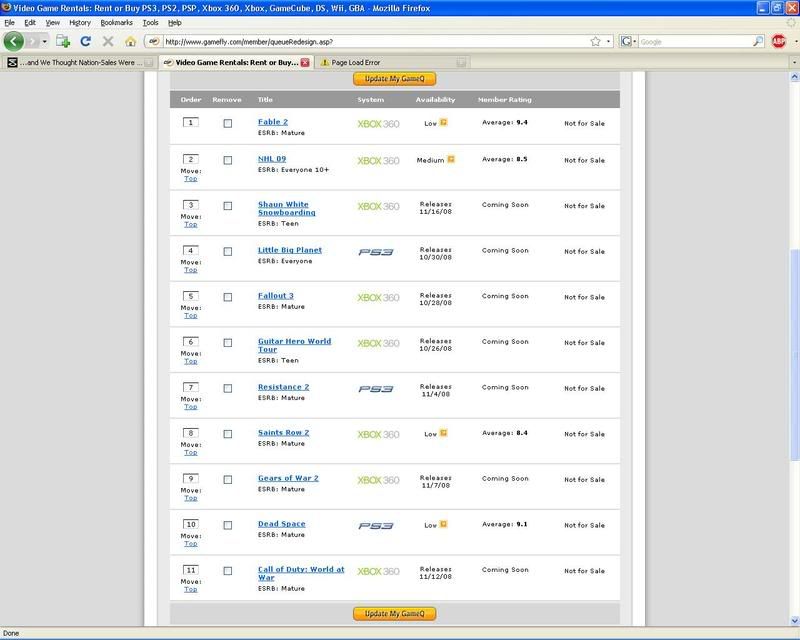The height and width of the screenshot is (640, 800).
Task: Move NHL 09 to Top
Action: tap(190, 179)
